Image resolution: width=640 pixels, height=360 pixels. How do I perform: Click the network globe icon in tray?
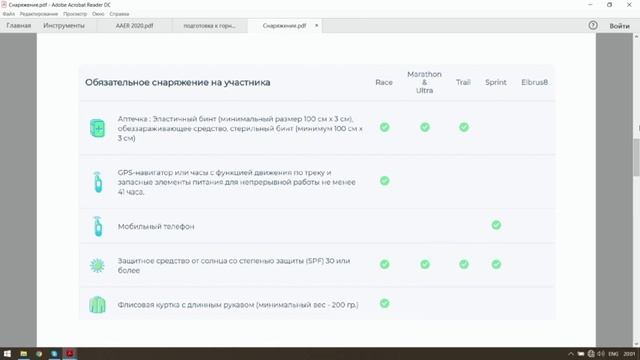591,354
